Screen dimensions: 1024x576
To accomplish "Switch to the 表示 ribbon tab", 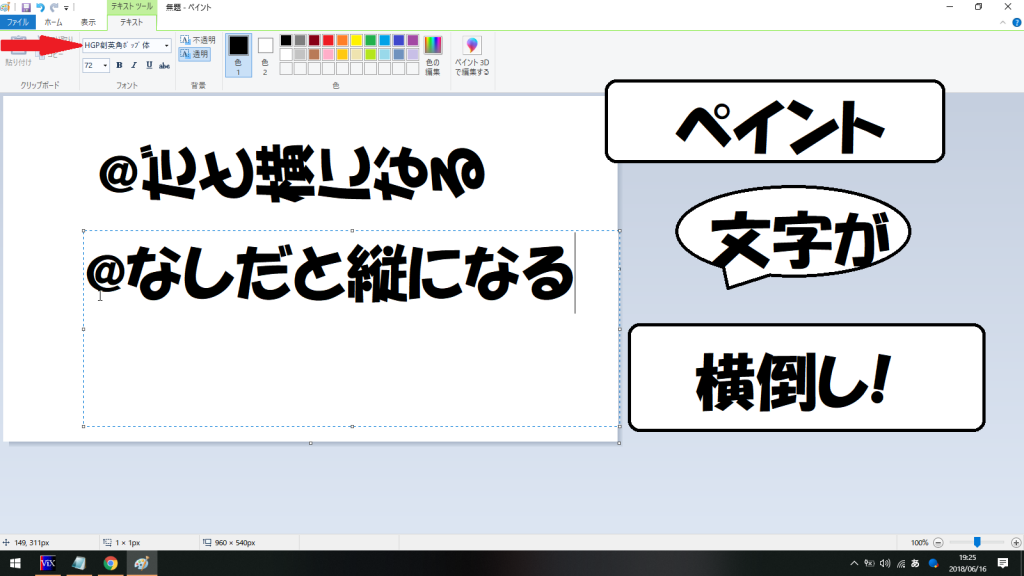I will [88, 22].
